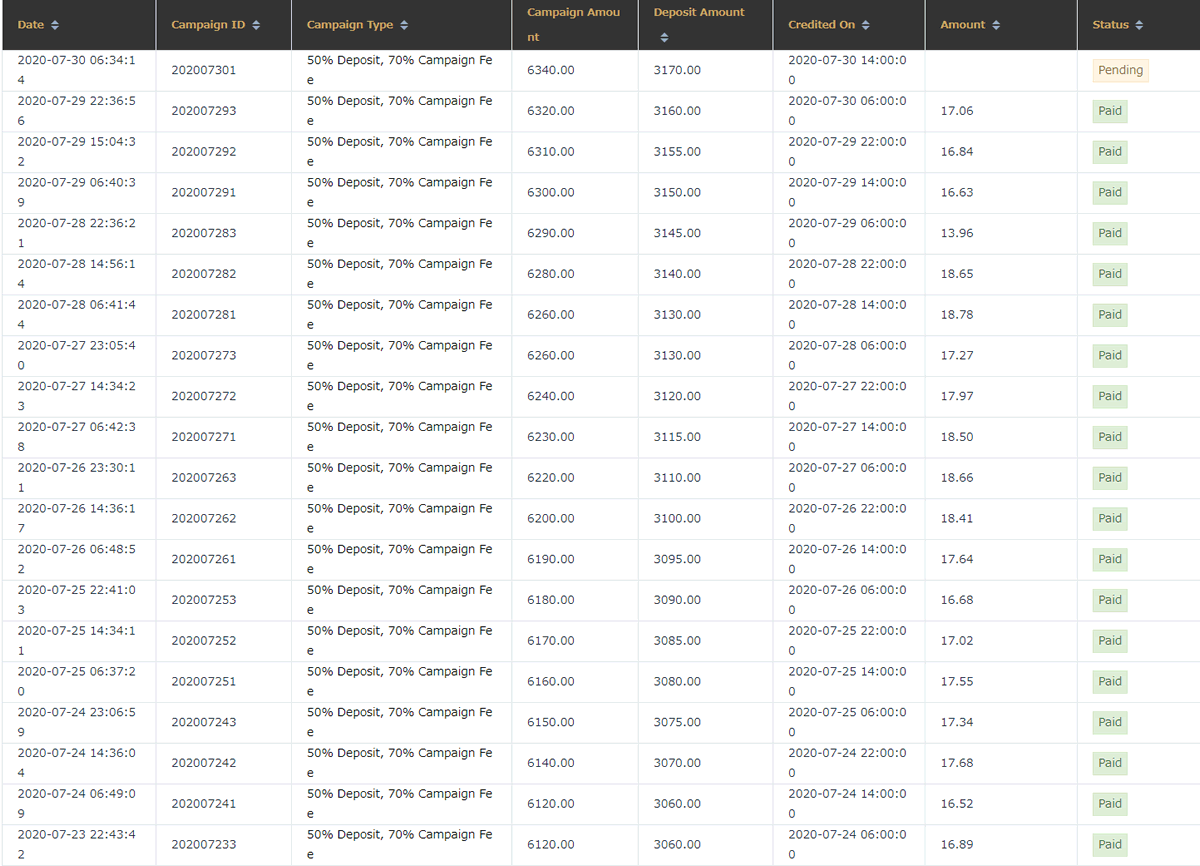Click the amount value 18.65
The height and width of the screenshot is (866, 1200).
click(957, 274)
